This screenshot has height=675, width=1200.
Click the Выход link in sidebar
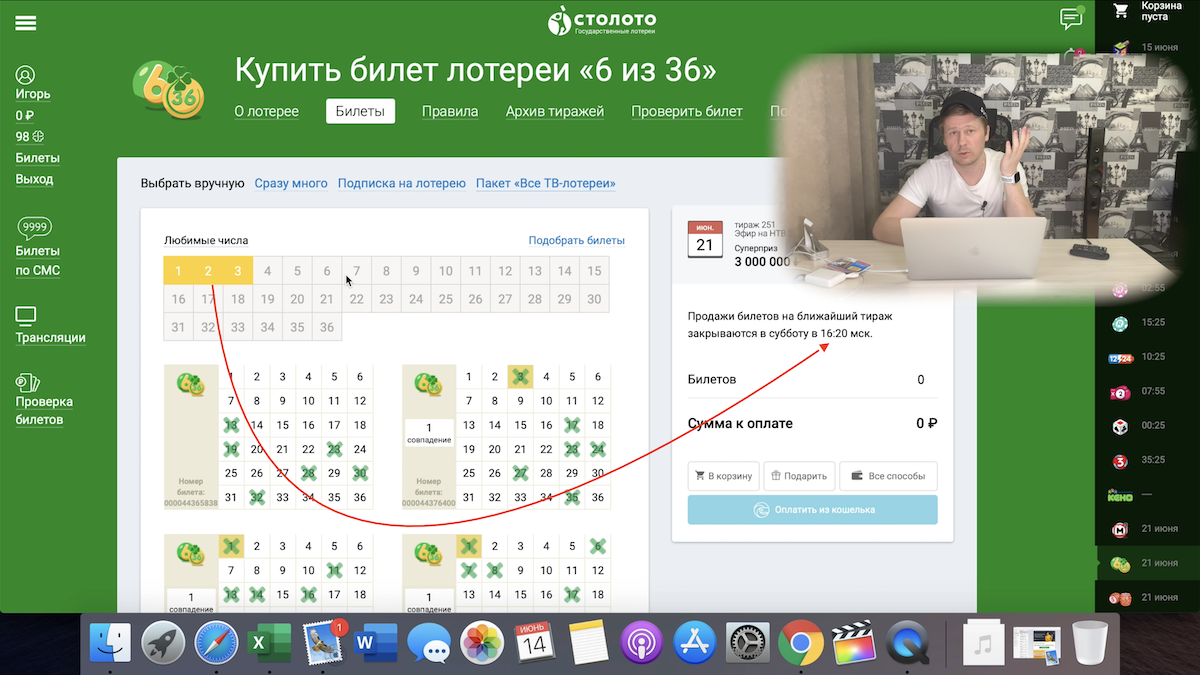[x=35, y=179]
